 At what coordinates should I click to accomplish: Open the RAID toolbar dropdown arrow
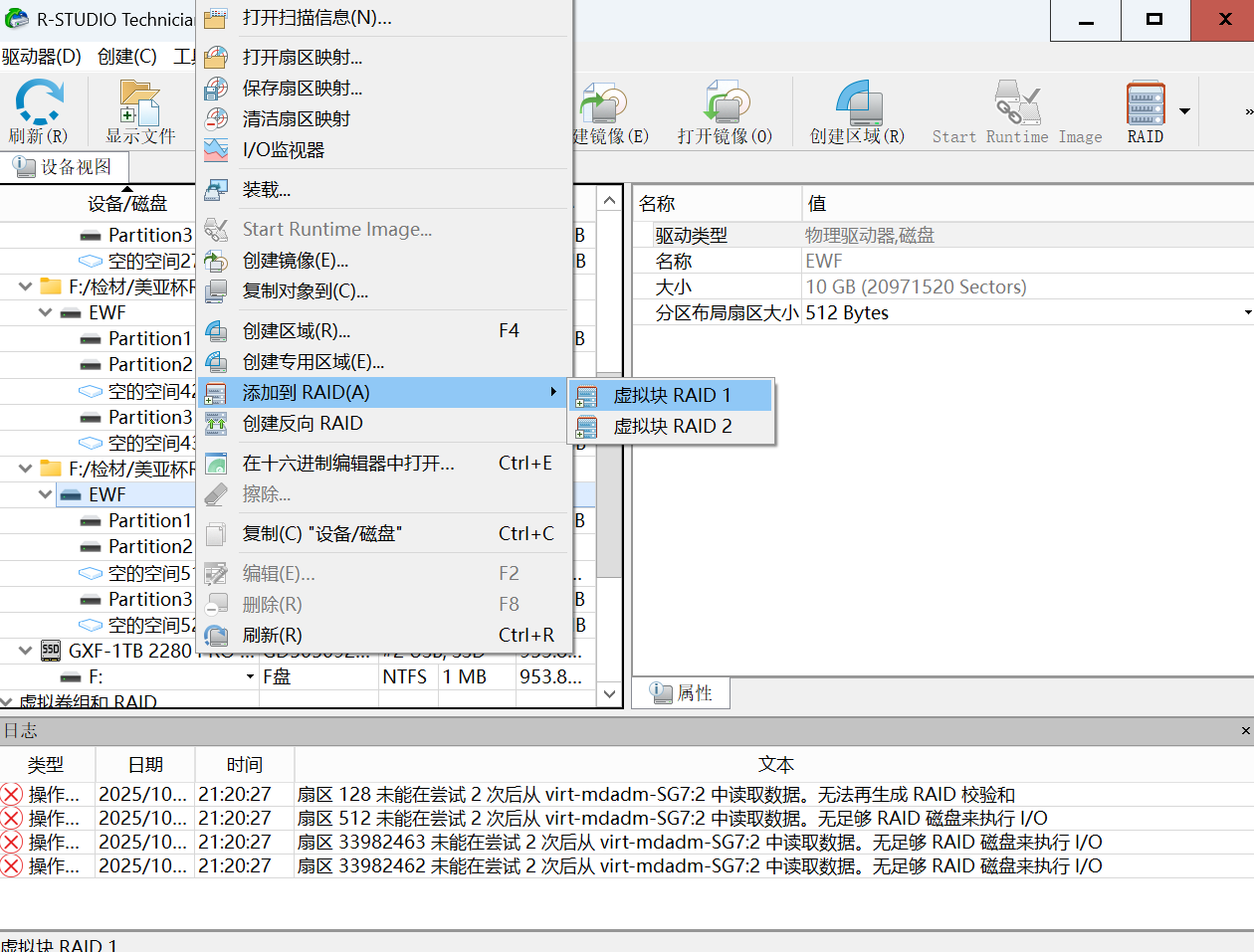[x=1184, y=111]
